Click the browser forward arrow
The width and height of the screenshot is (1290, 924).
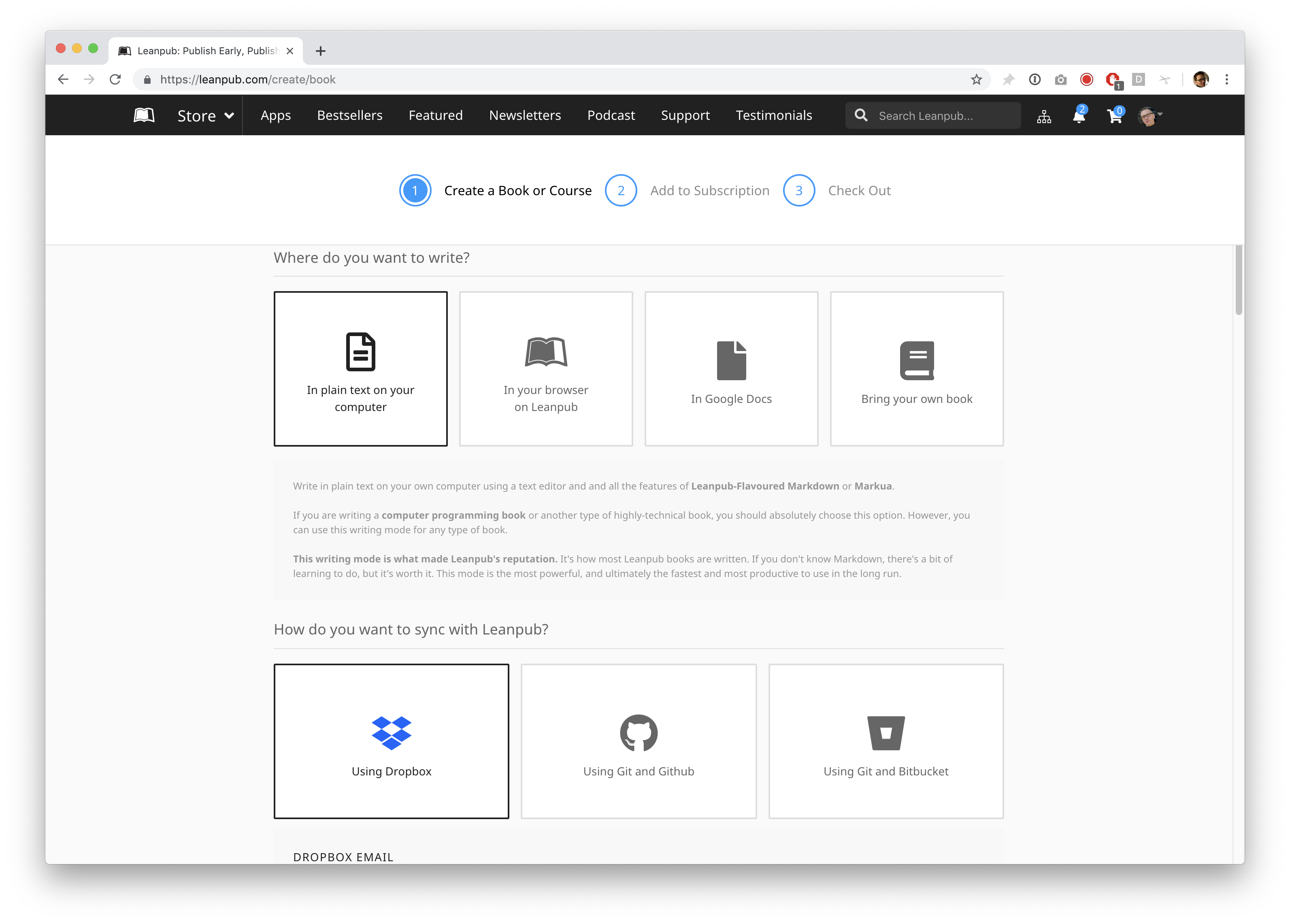(89, 79)
